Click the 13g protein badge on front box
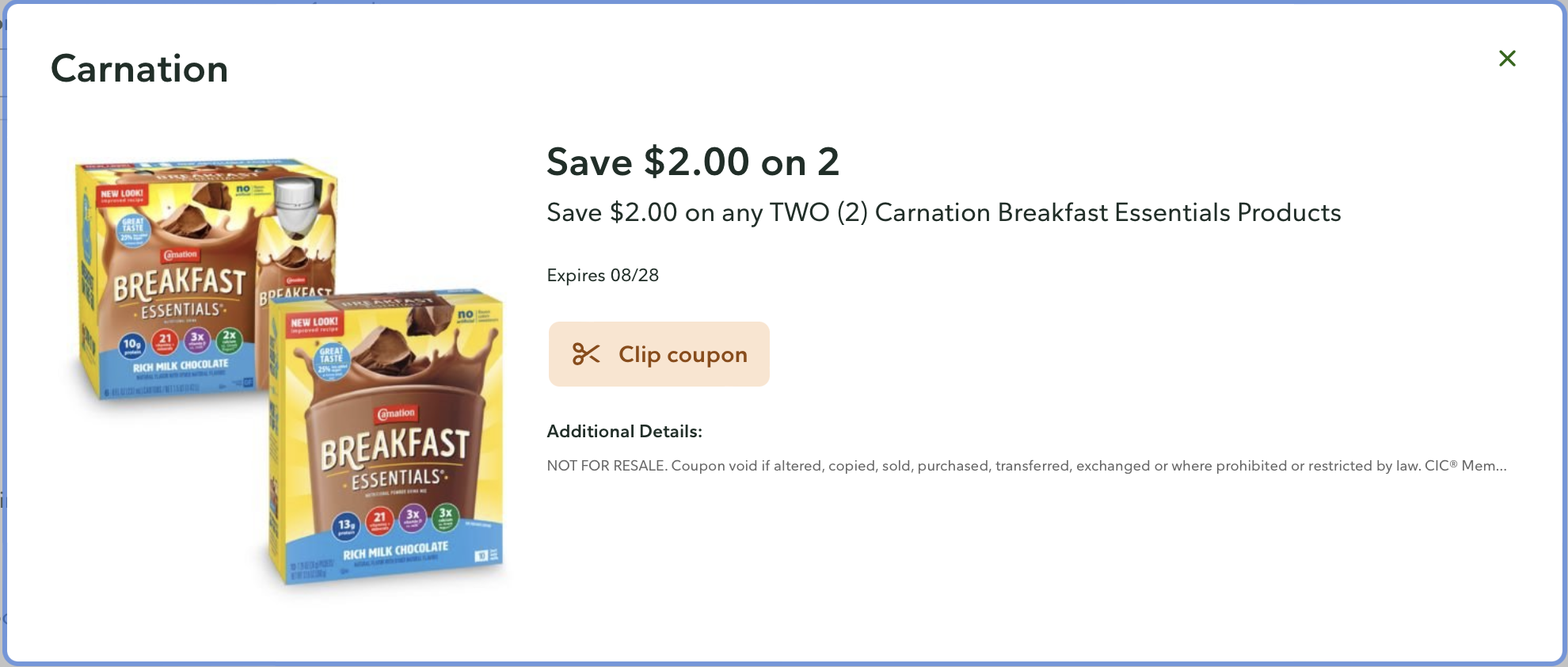This screenshot has width=1568, height=667. pos(347,524)
